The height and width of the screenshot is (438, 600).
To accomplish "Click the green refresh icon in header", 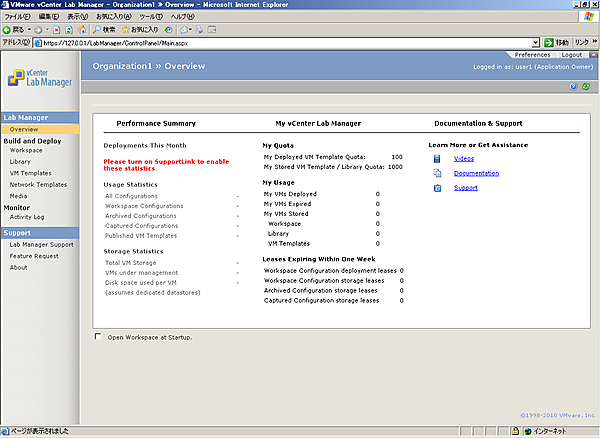I will pyautogui.click(x=586, y=86).
